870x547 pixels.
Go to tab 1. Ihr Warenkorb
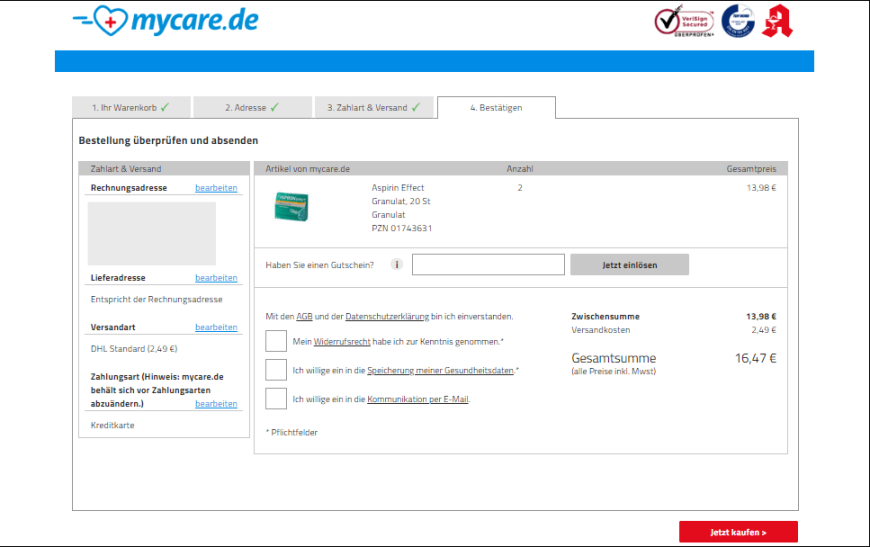point(131,108)
